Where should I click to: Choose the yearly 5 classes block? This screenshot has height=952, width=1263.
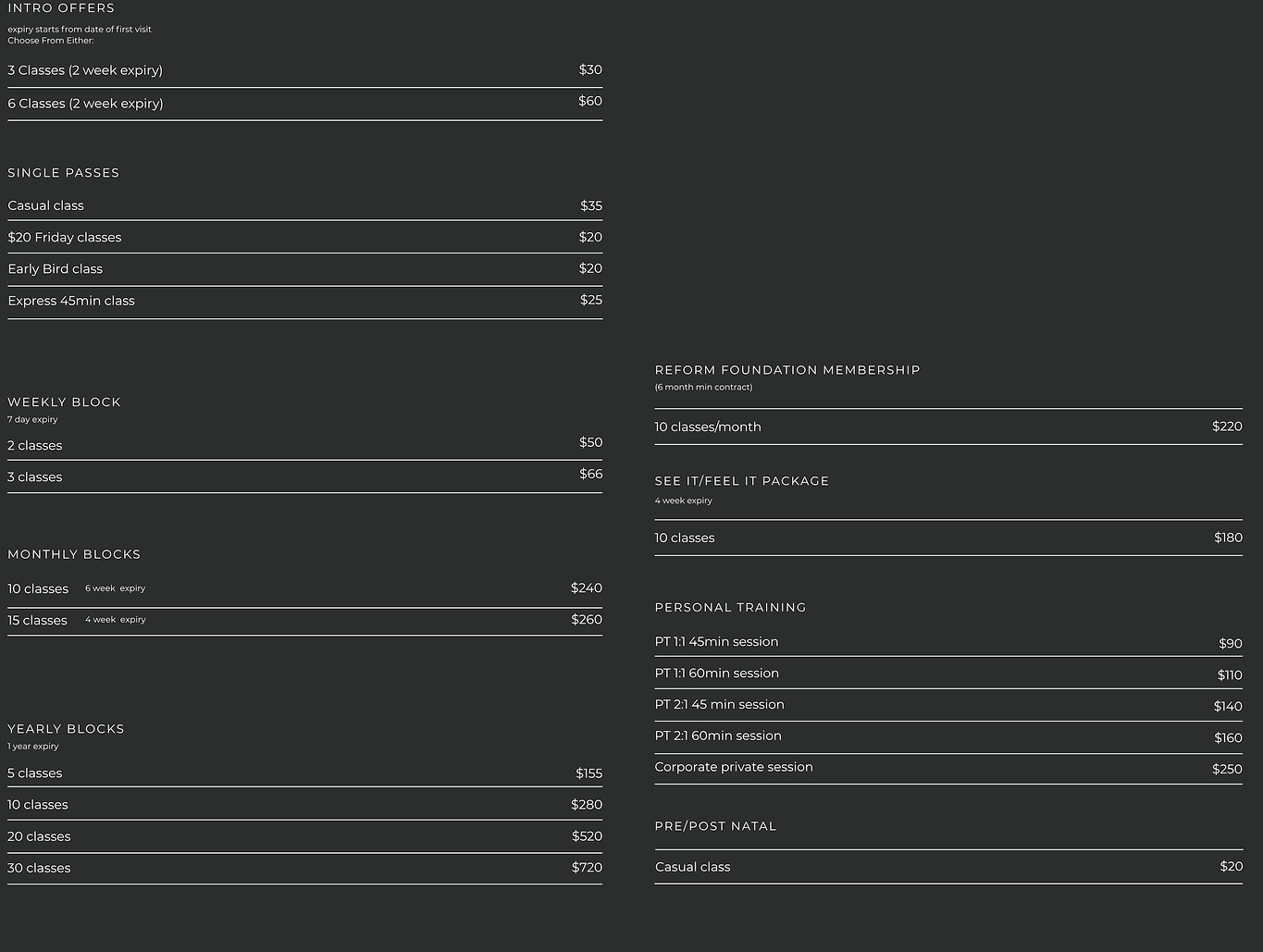point(35,773)
